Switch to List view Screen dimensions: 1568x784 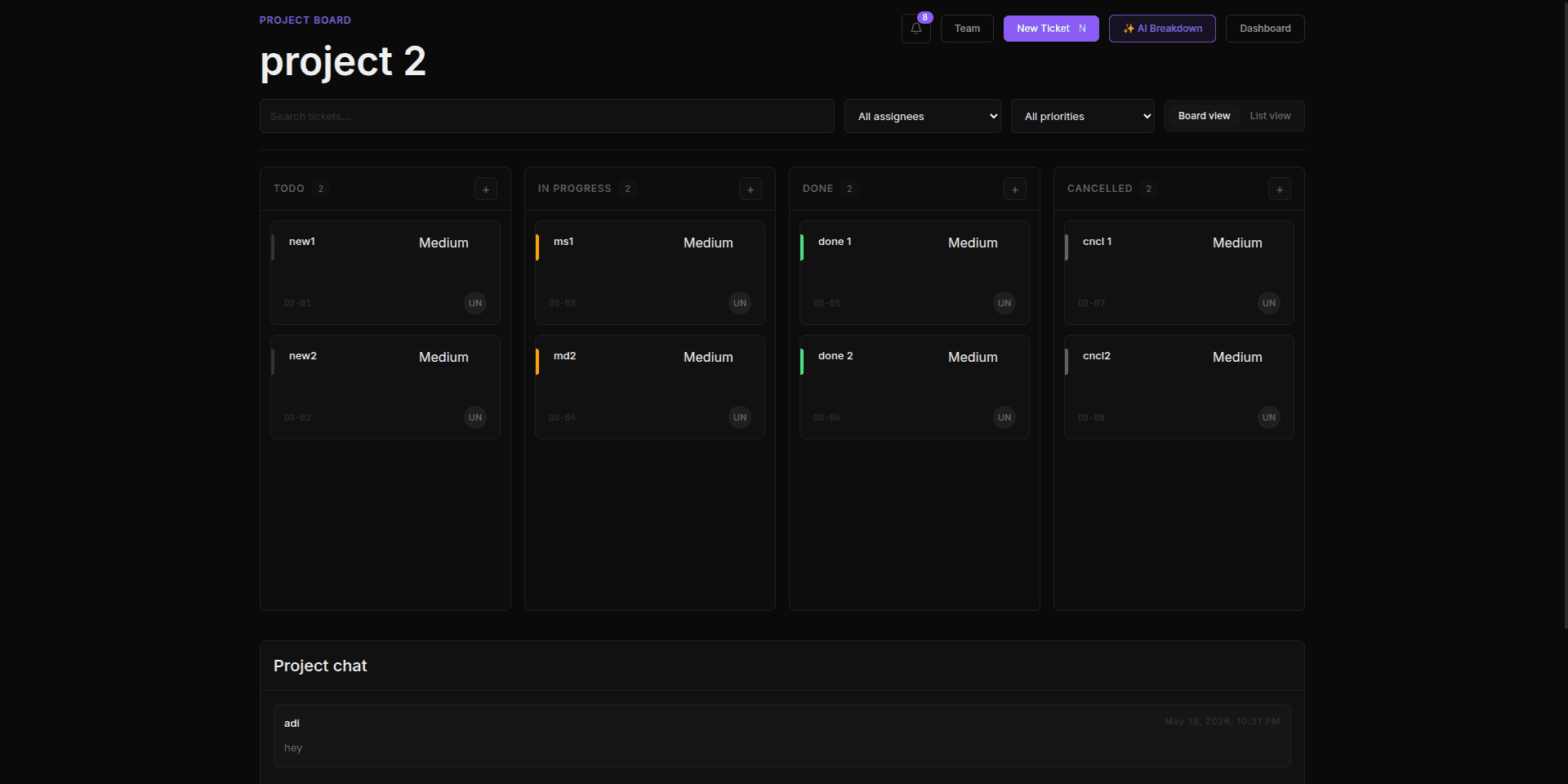pos(1270,116)
